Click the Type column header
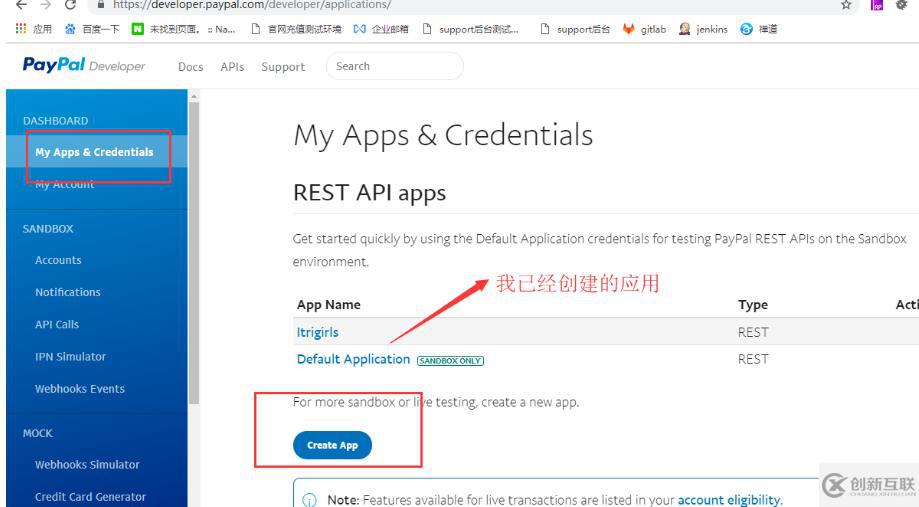Viewport: 919px width, 507px height. tap(753, 305)
